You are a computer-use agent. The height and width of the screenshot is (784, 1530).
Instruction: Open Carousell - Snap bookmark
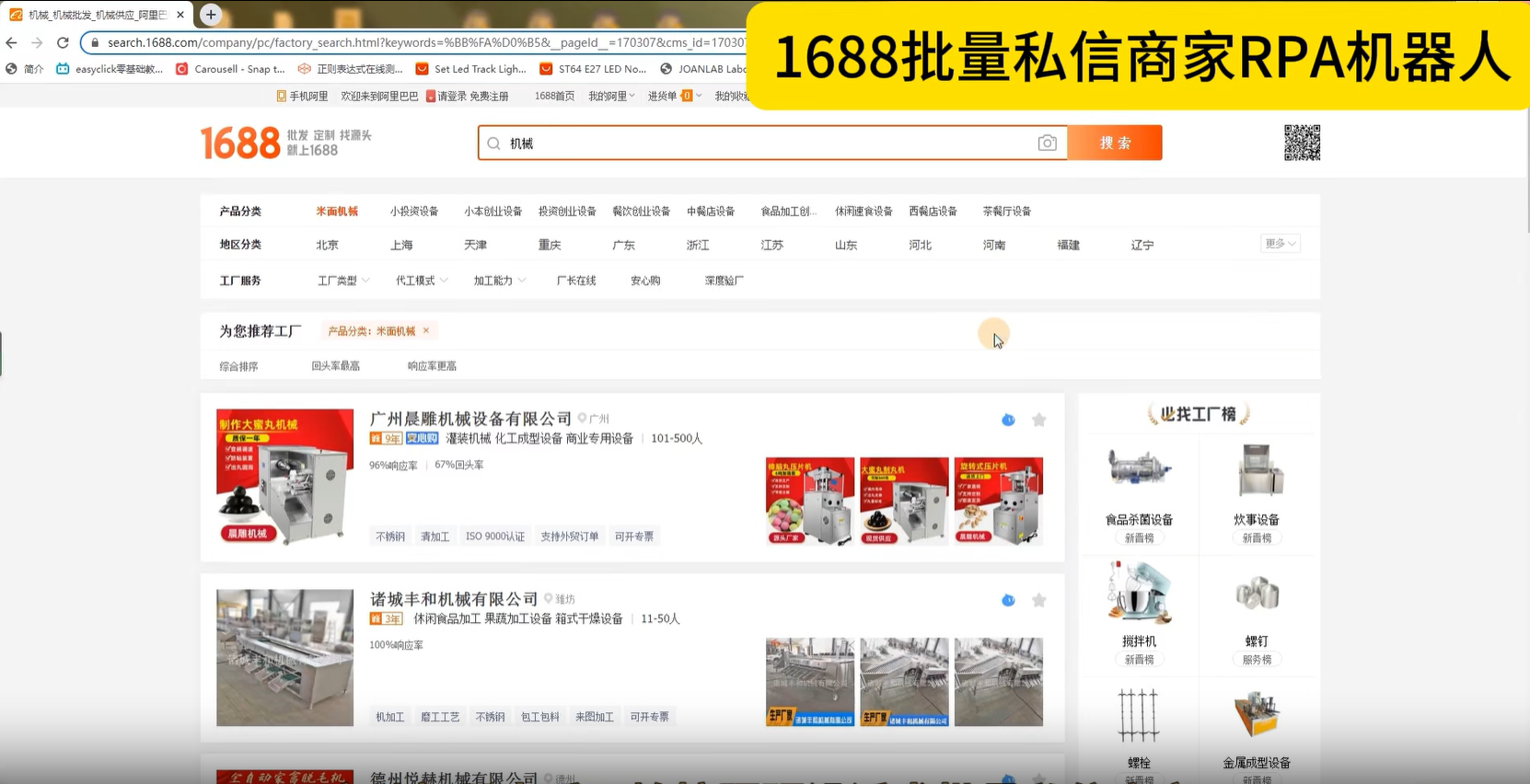[230, 69]
